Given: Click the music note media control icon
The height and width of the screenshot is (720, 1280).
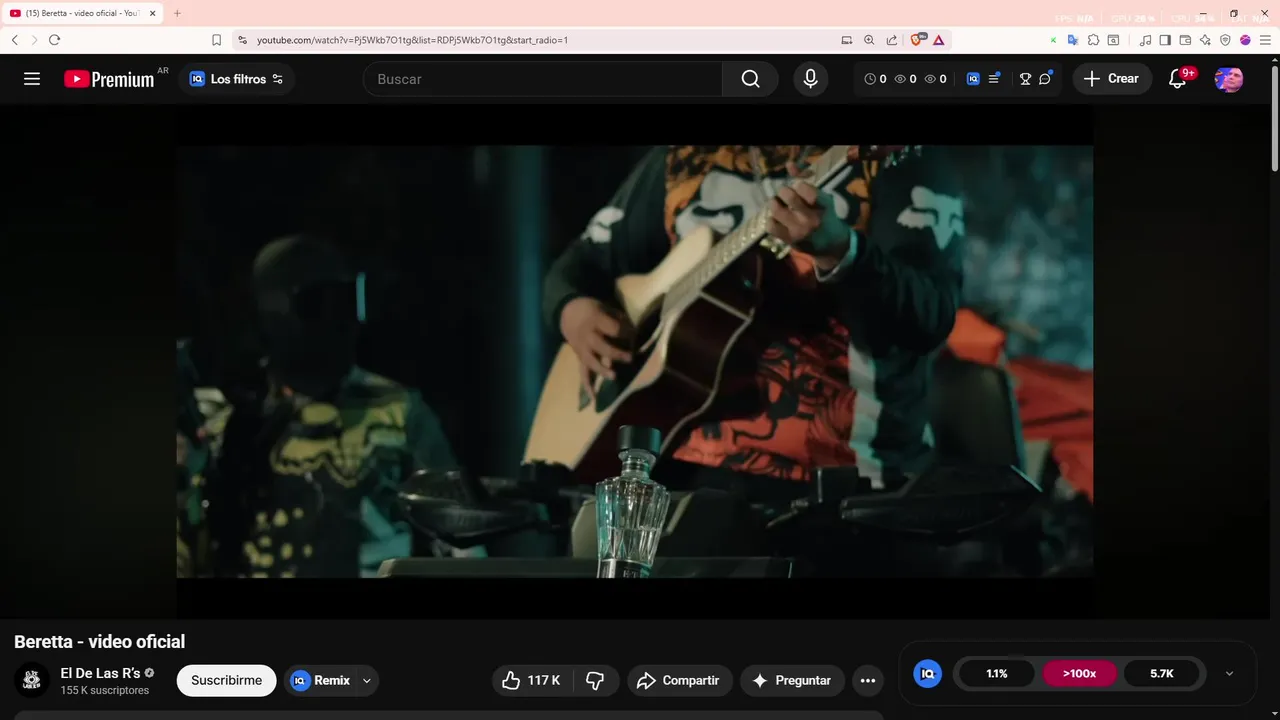Looking at the screenshot, I should [1146, 40].
